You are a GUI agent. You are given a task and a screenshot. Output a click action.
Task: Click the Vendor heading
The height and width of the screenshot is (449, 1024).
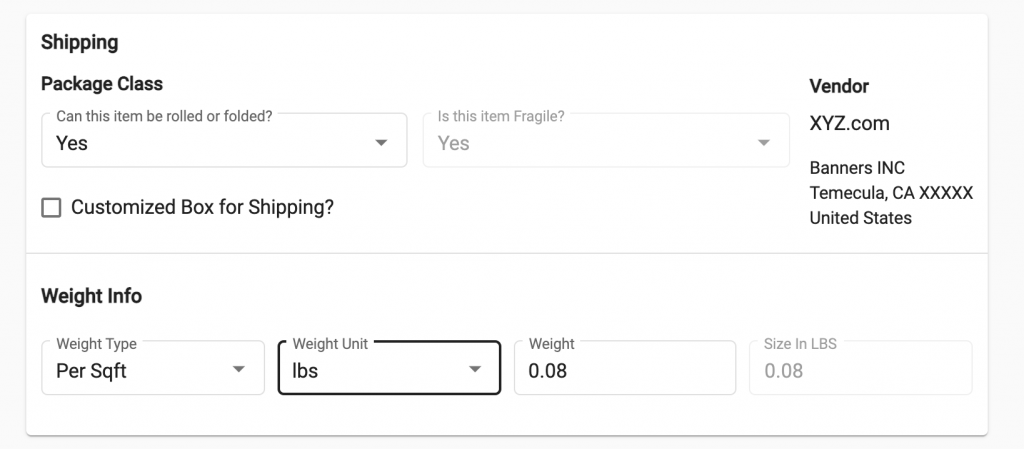click(839, 86)
